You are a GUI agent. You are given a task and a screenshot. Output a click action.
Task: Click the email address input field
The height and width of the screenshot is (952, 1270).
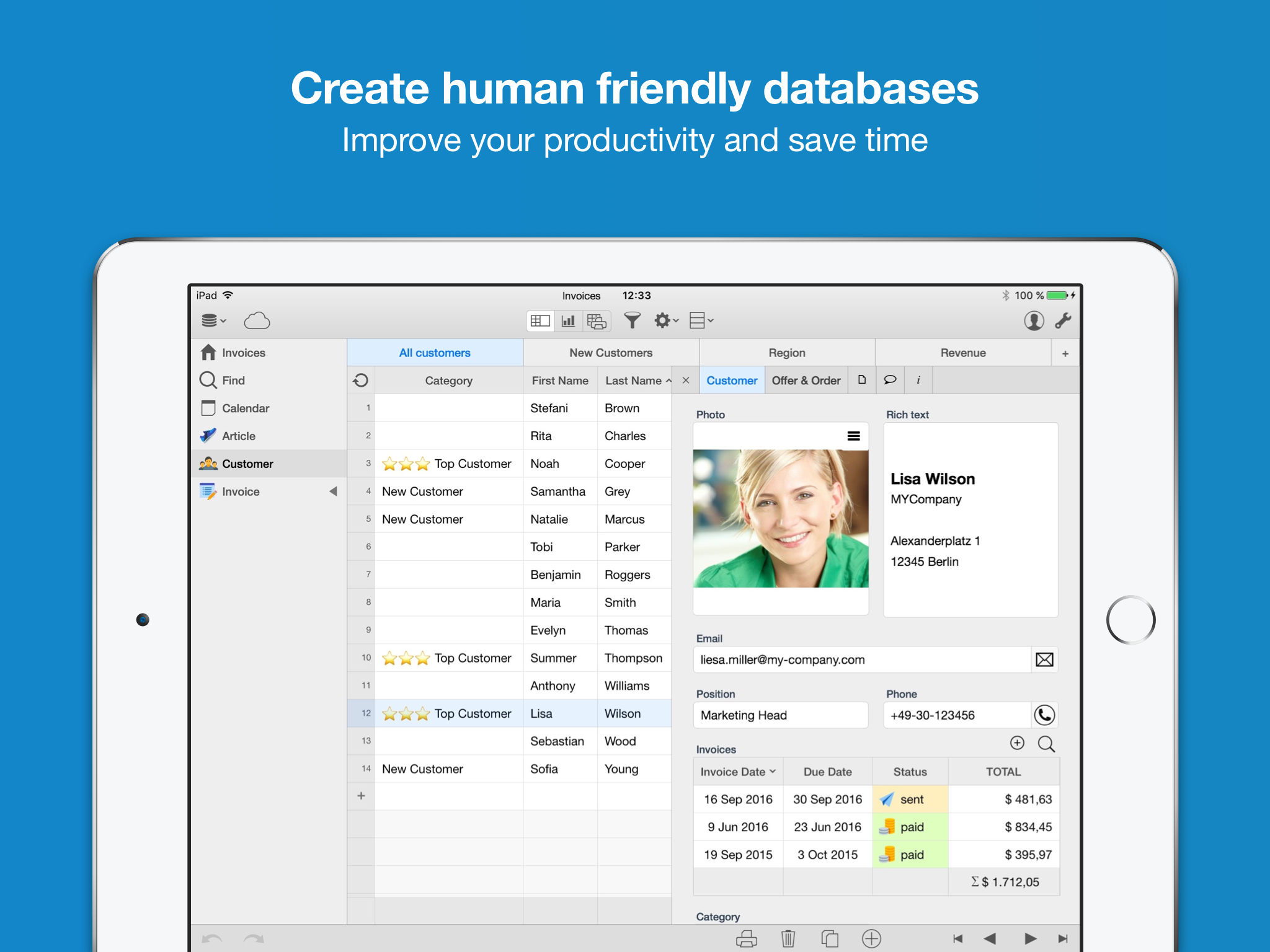pyautogui.click(x=862, y=659)
